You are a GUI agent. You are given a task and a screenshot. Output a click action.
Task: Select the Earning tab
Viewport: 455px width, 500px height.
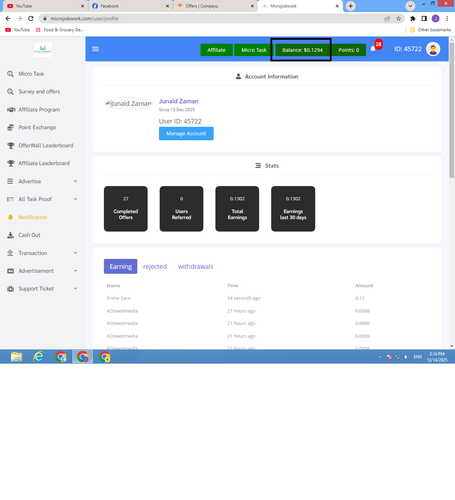click(120, 266)
